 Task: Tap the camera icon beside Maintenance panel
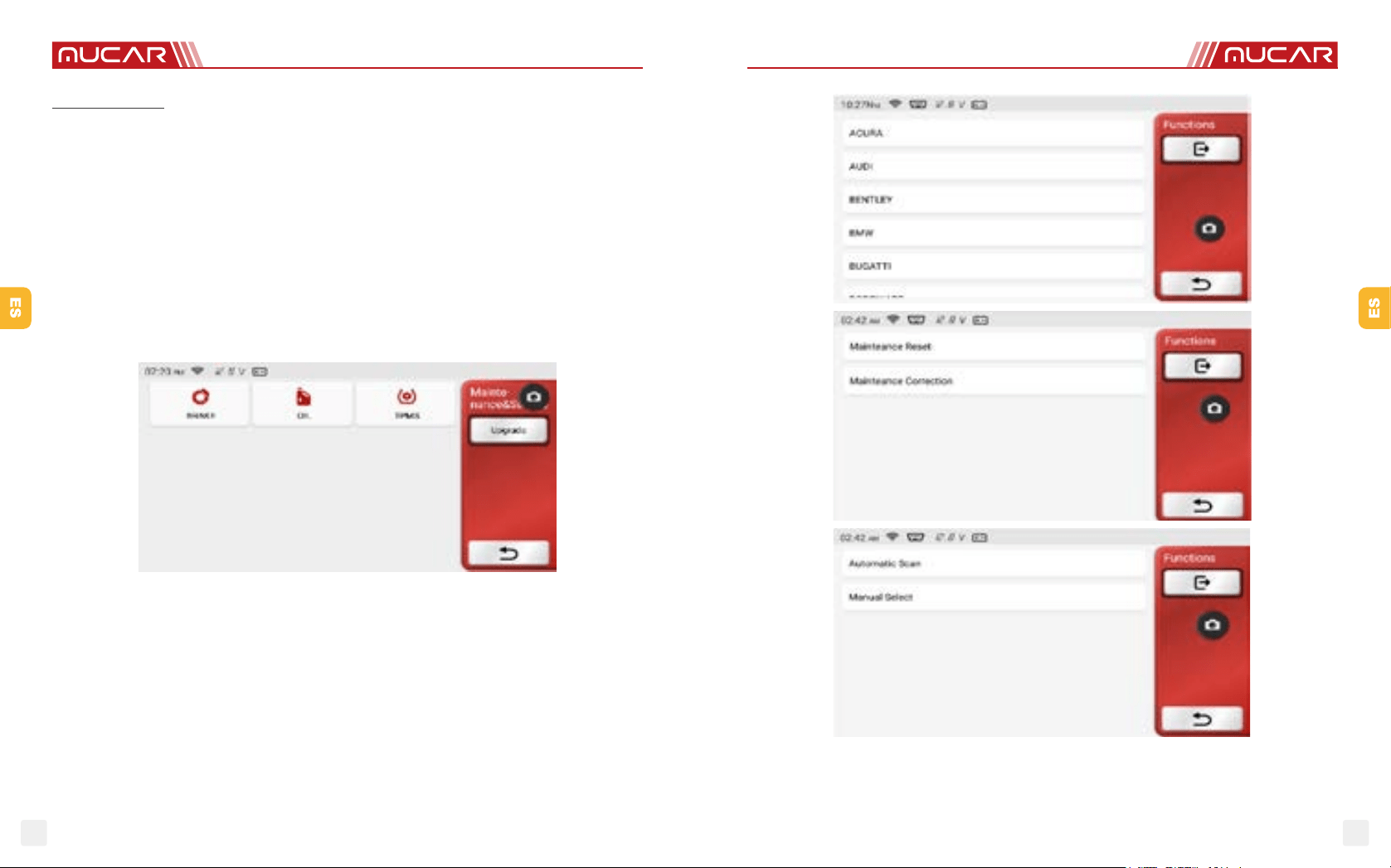point(534,397)
